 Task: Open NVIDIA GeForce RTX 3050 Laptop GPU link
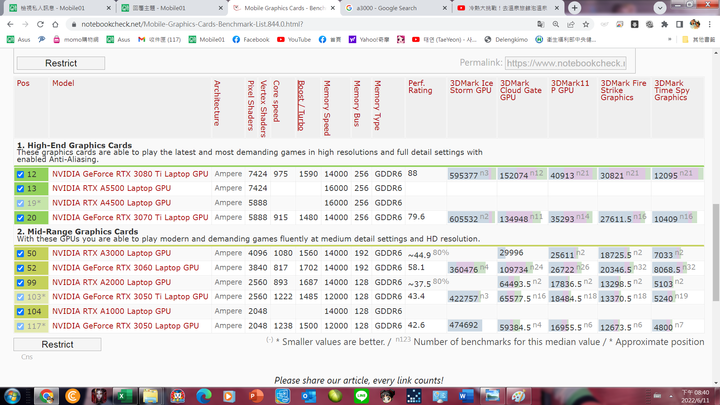coord(125,326)
